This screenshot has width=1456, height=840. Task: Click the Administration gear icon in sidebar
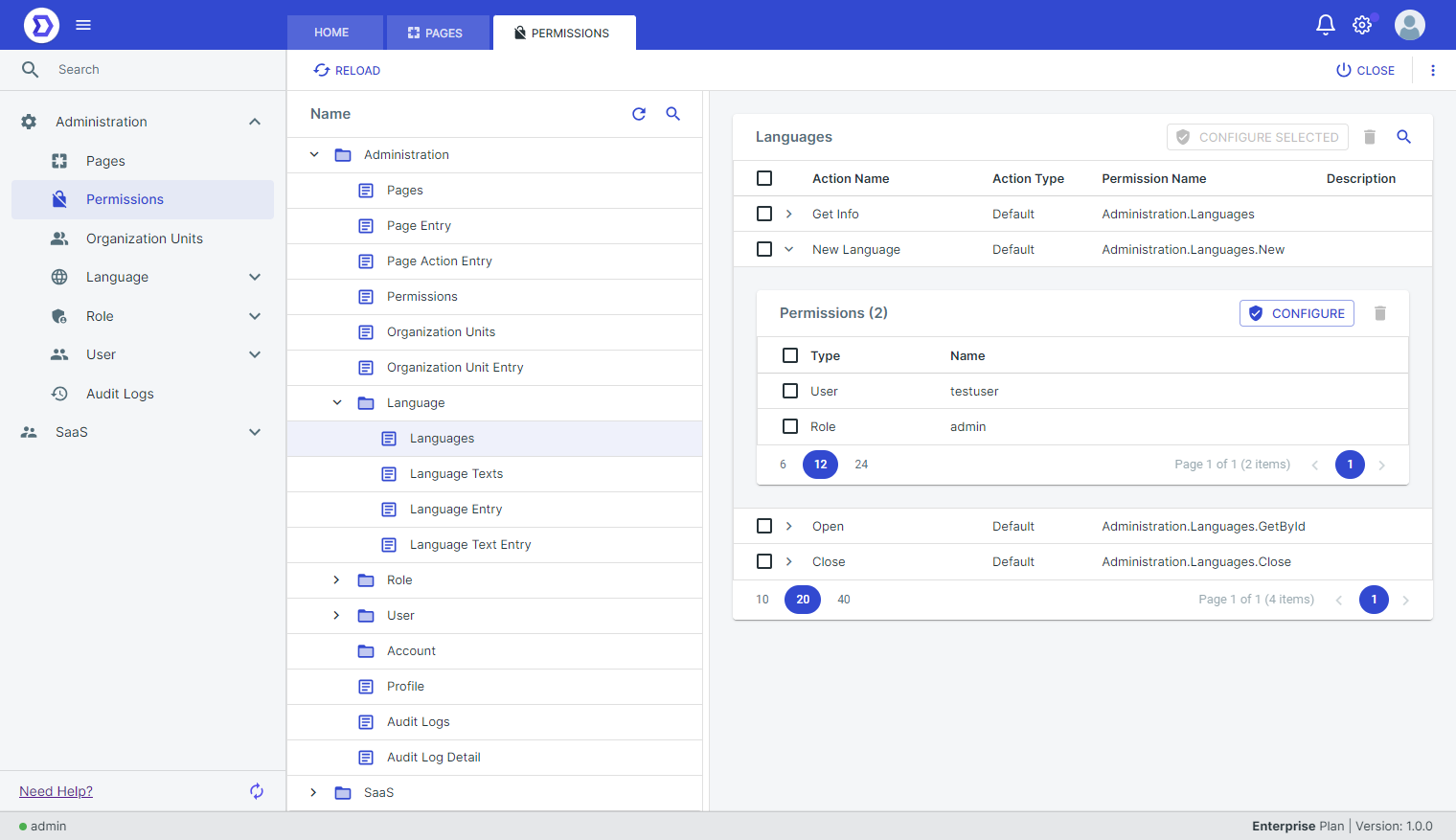pos(29,122)
